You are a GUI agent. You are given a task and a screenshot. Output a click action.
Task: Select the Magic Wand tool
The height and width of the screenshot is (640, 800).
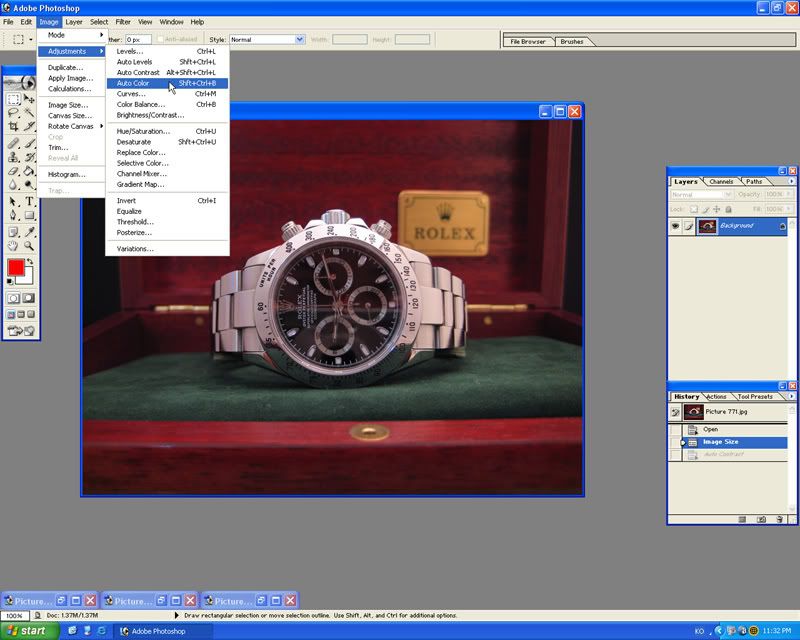pos(29,113)
